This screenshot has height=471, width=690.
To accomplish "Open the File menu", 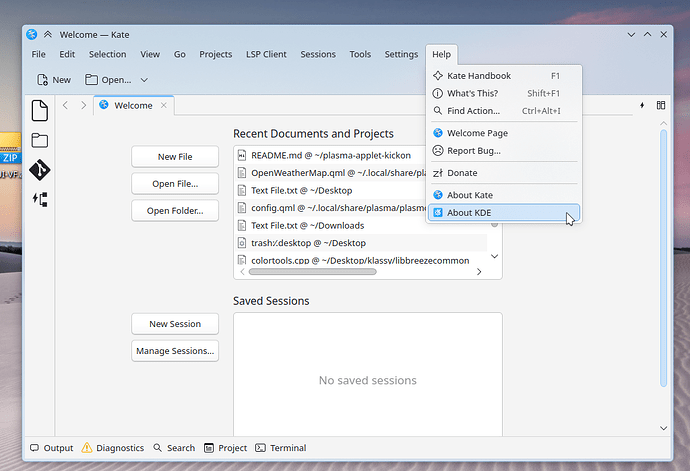I will 38,54.
